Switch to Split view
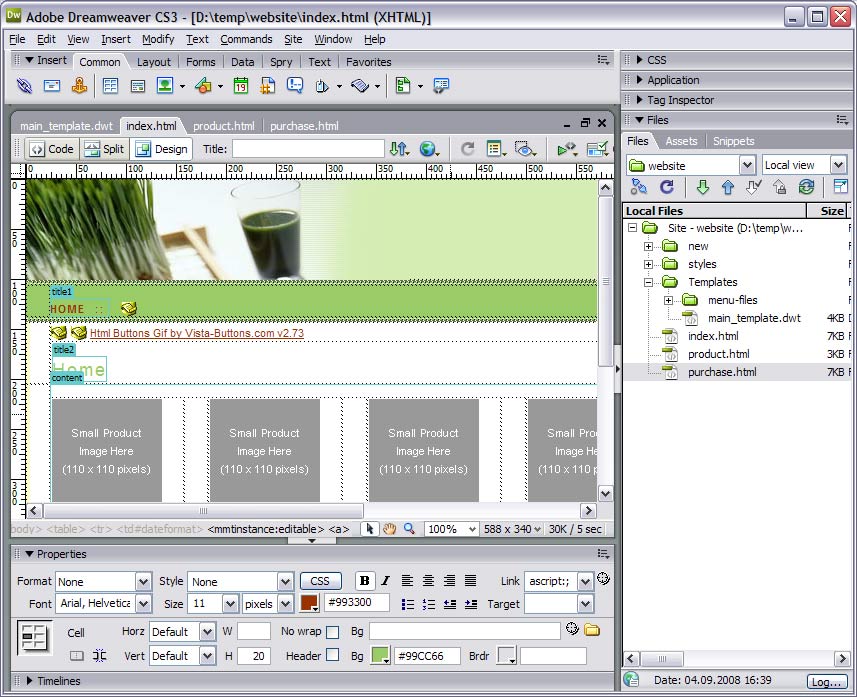The image size is (857, 697). pos(105,149)
